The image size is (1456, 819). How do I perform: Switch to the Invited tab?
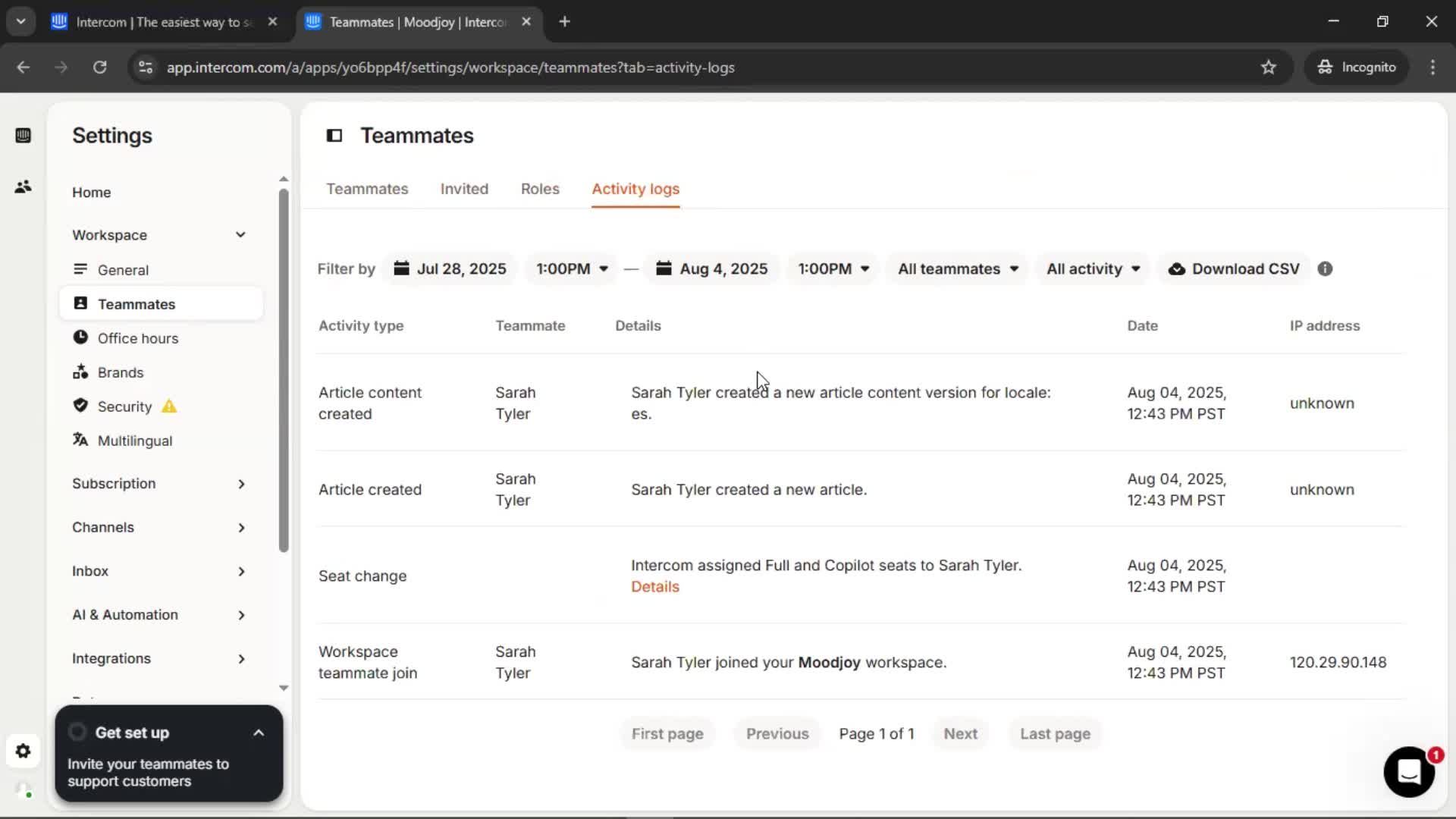pos(464,189)
